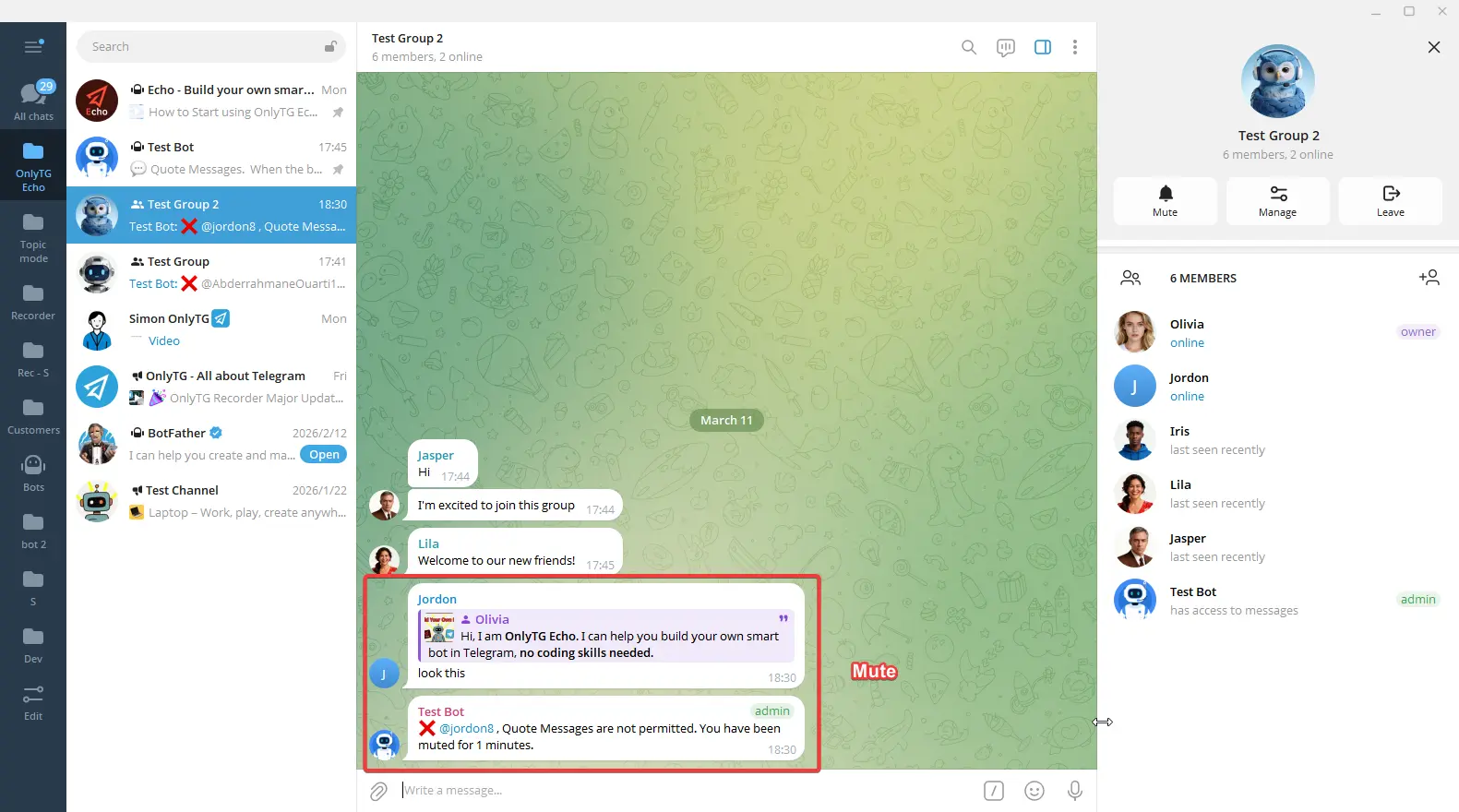Open the hamburger main menu
Viewport: 1459px width, 812px height.
[x=33, y=47]
